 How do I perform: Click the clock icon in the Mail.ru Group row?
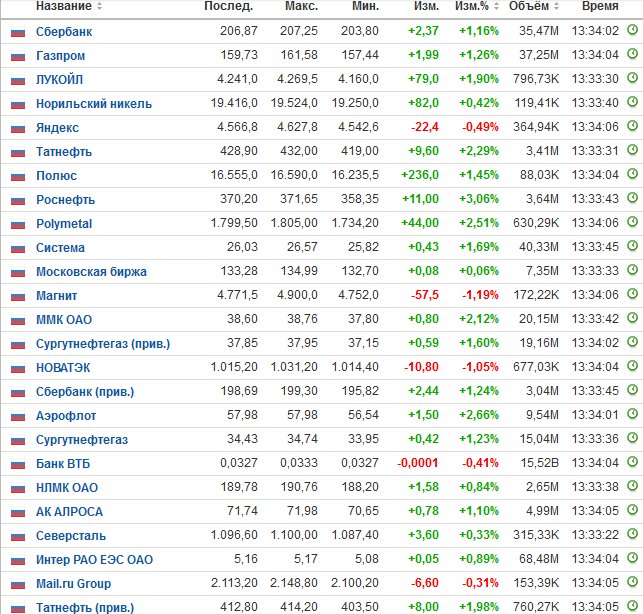click(x=633, y=582)
